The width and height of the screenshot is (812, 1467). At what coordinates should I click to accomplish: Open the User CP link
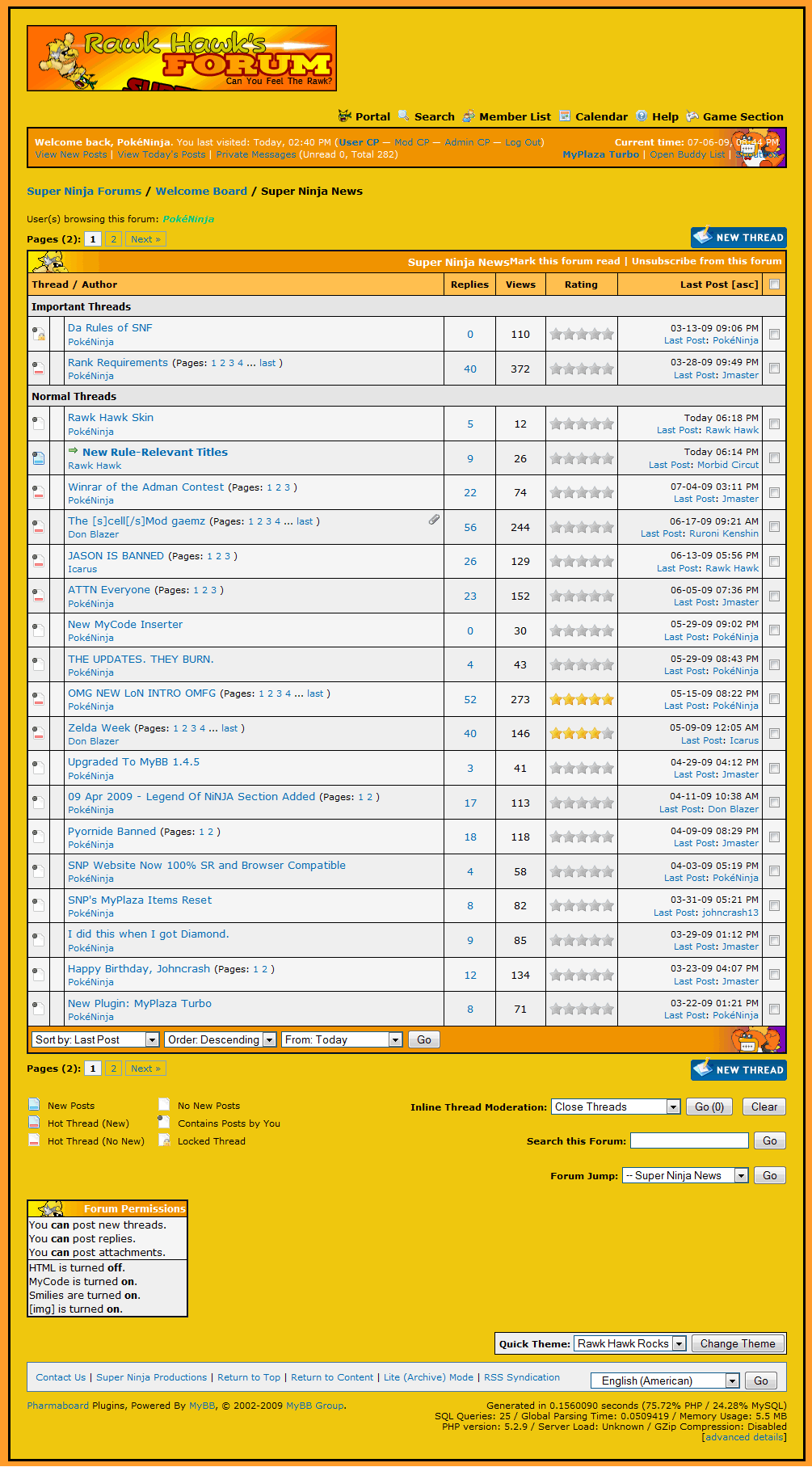click(360, 142)
